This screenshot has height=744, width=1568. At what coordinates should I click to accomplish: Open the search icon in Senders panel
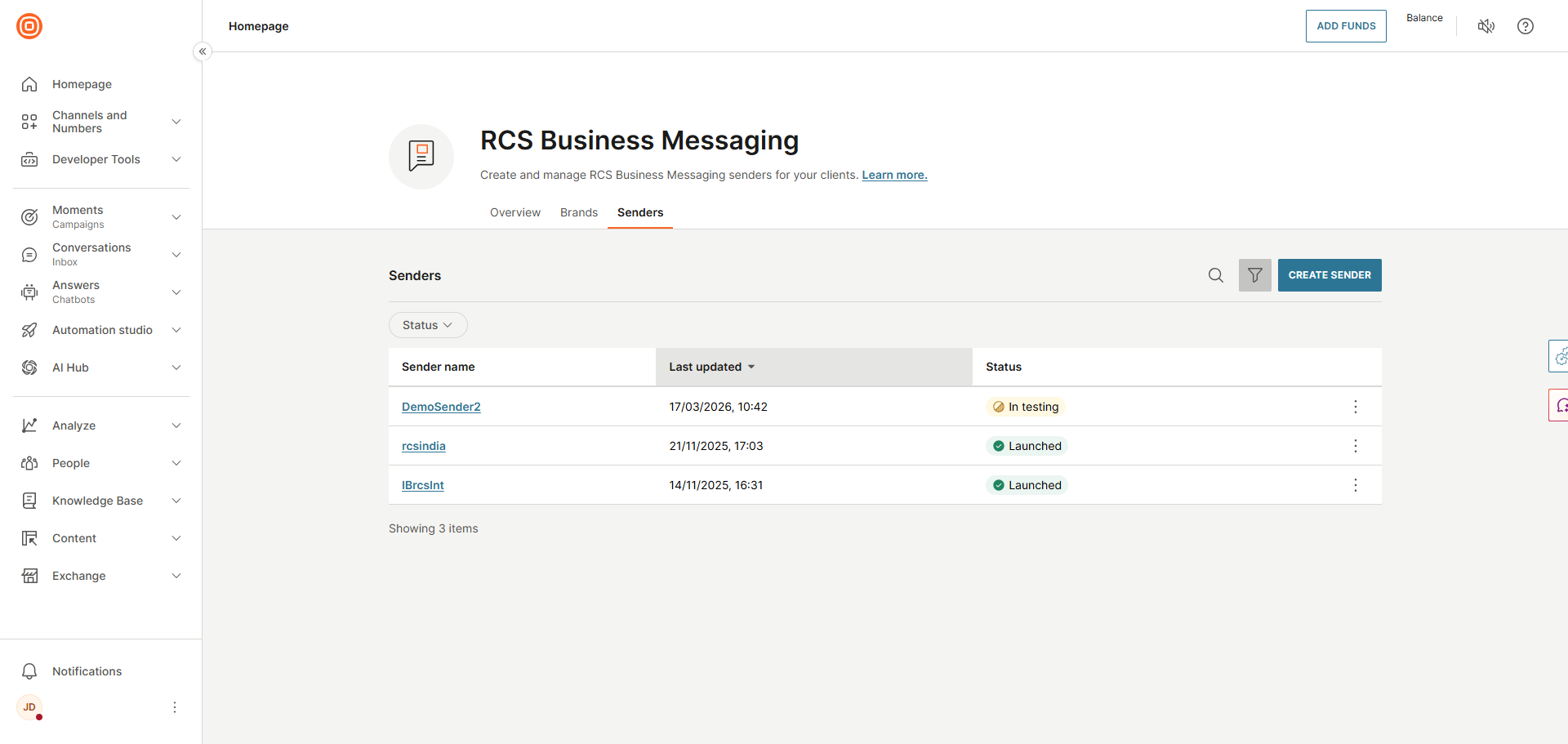1216,275
